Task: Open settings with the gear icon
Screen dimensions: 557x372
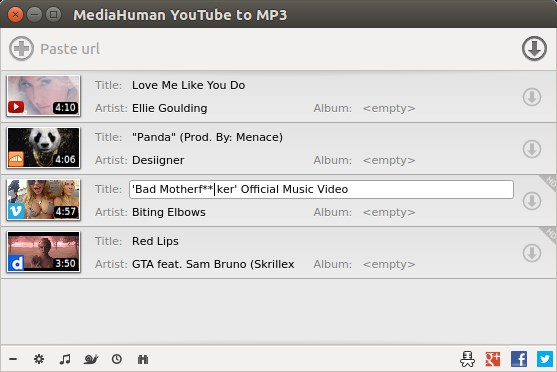Action: pyautogui.click(x=39, y=359)
